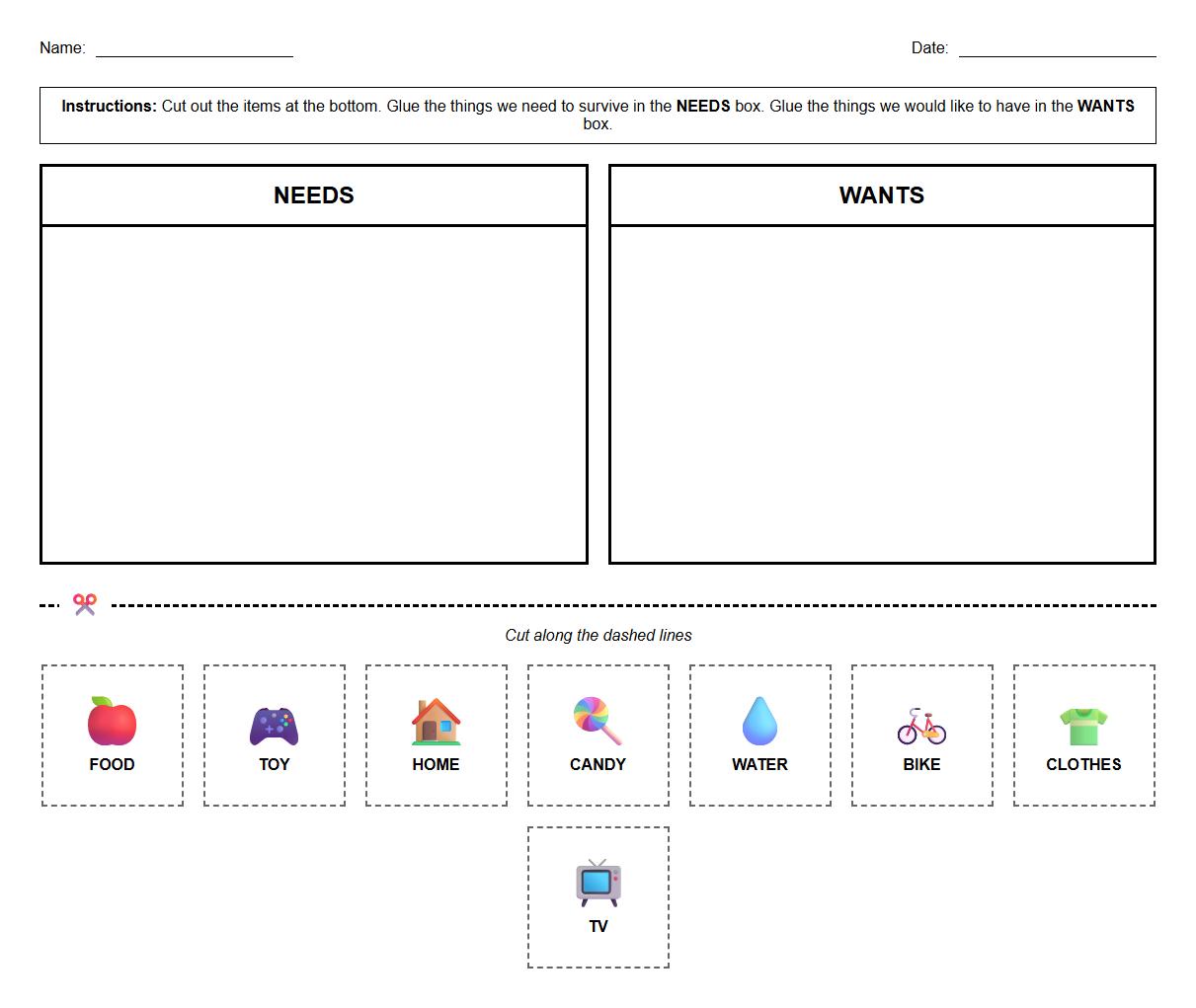The width and height of the screenshot is (1196, 1008).
Task: Select the lollipop icon labeled CANDY
Action: pyautogui.click(x=598, y=720)
